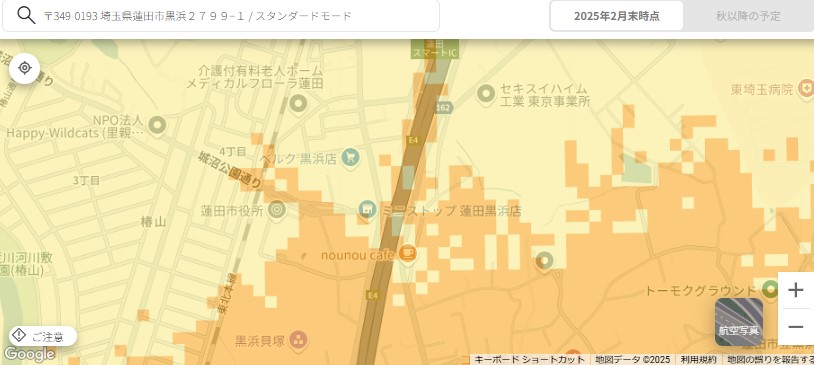The image size is (814, 365).
Task: Center map with current location button
Action: click(24, 68)
